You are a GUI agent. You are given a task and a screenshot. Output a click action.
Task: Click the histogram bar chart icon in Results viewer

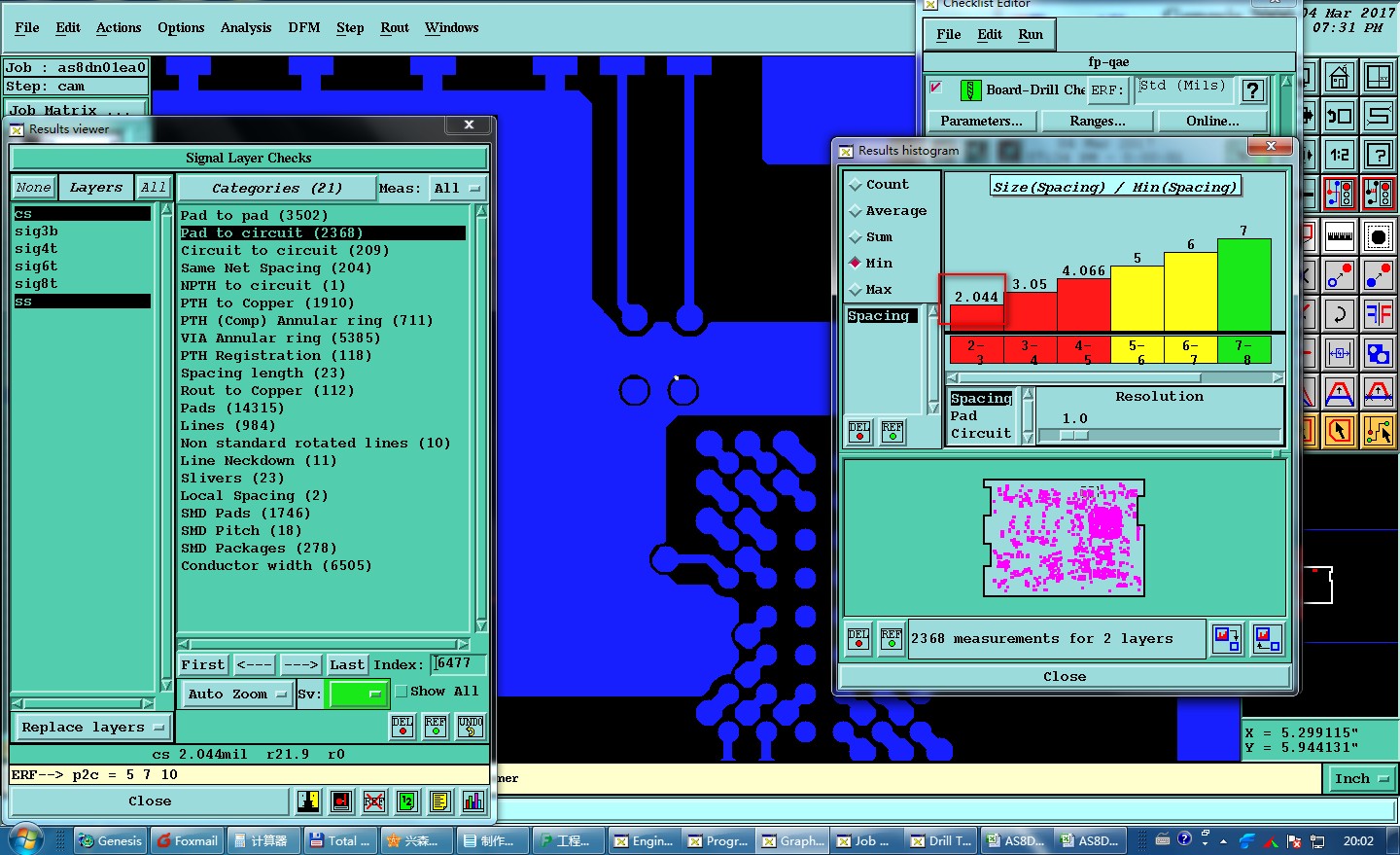(x=473, y=802)
